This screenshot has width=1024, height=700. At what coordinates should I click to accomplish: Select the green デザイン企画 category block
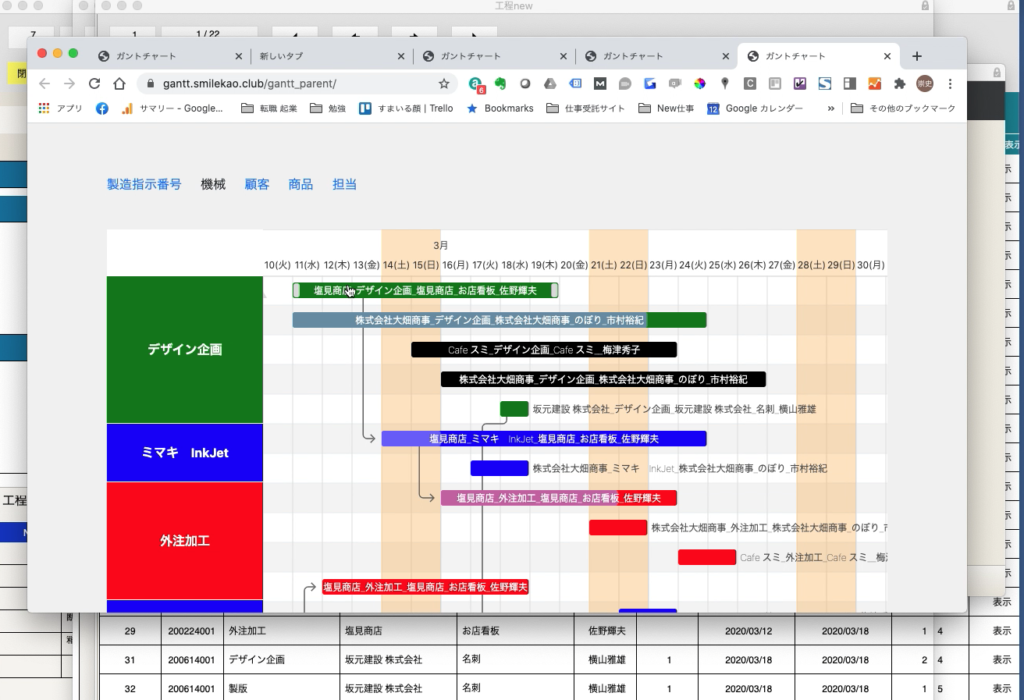point(184,350)
